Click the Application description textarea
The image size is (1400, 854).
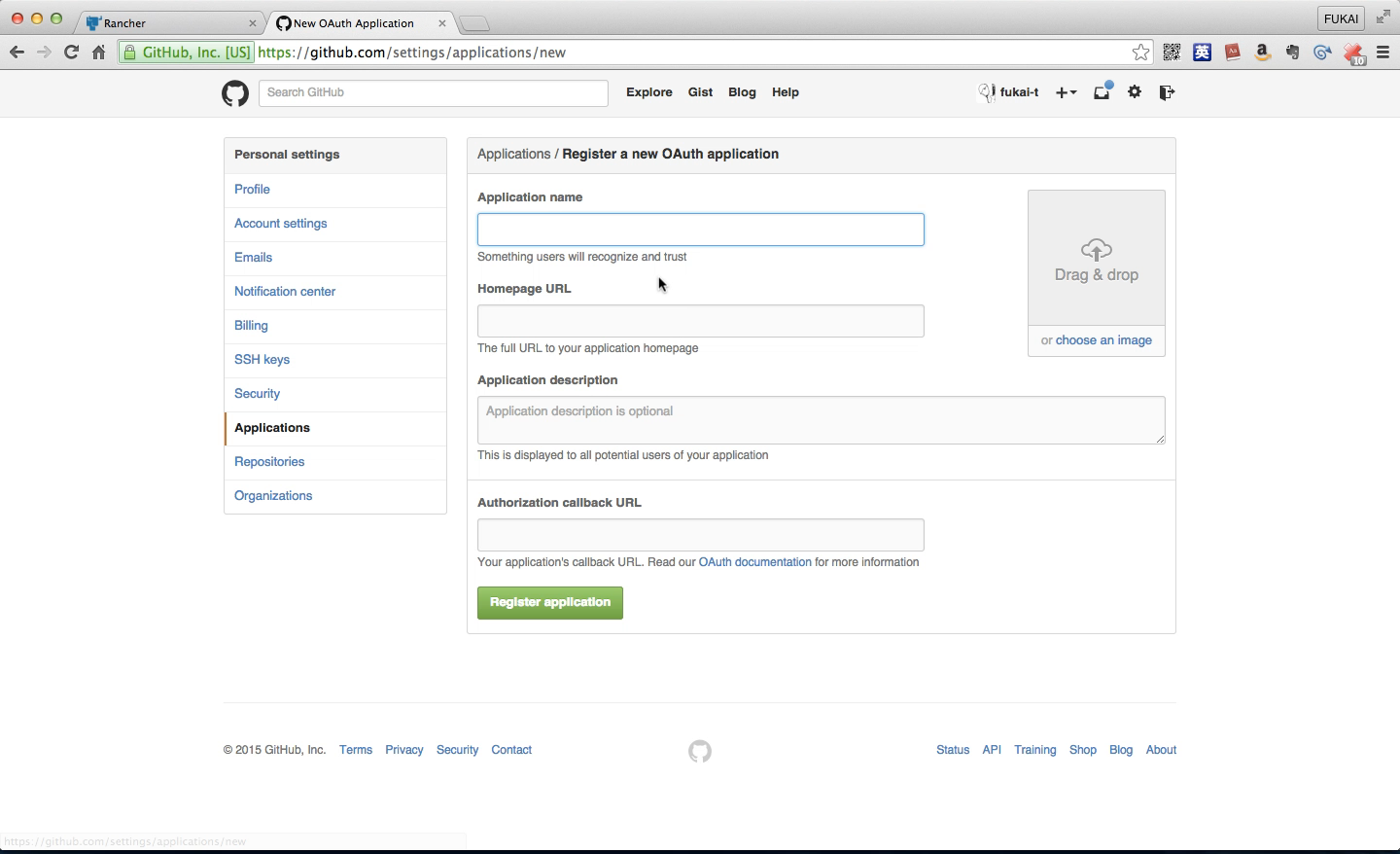822,420
